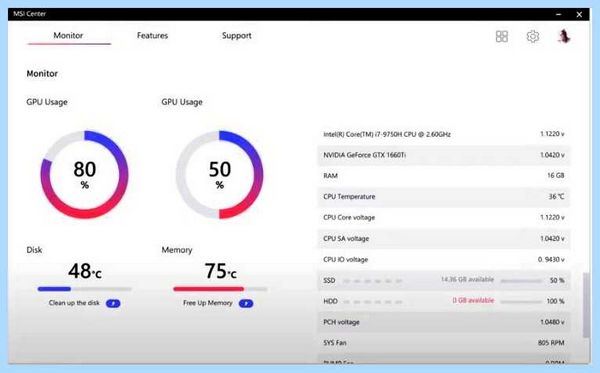
Task: Select the CPU SA voltage row
Action: (444, 238)
